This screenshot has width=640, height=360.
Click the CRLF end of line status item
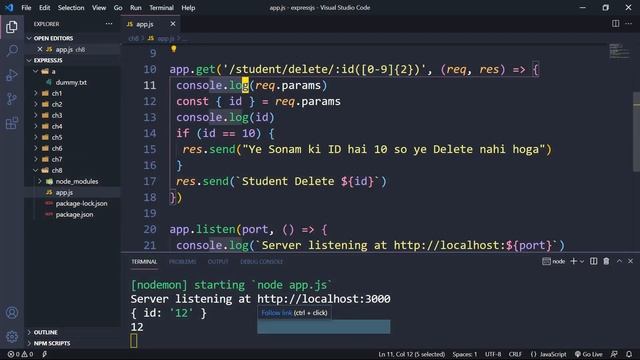pos(515,354)
